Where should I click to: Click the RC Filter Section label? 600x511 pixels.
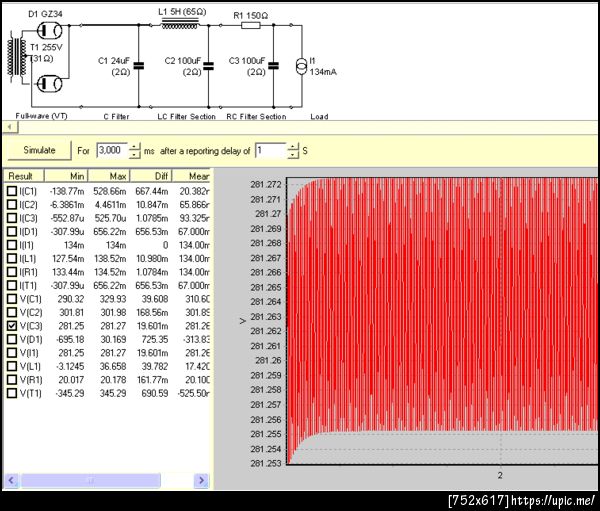(256, 116)
